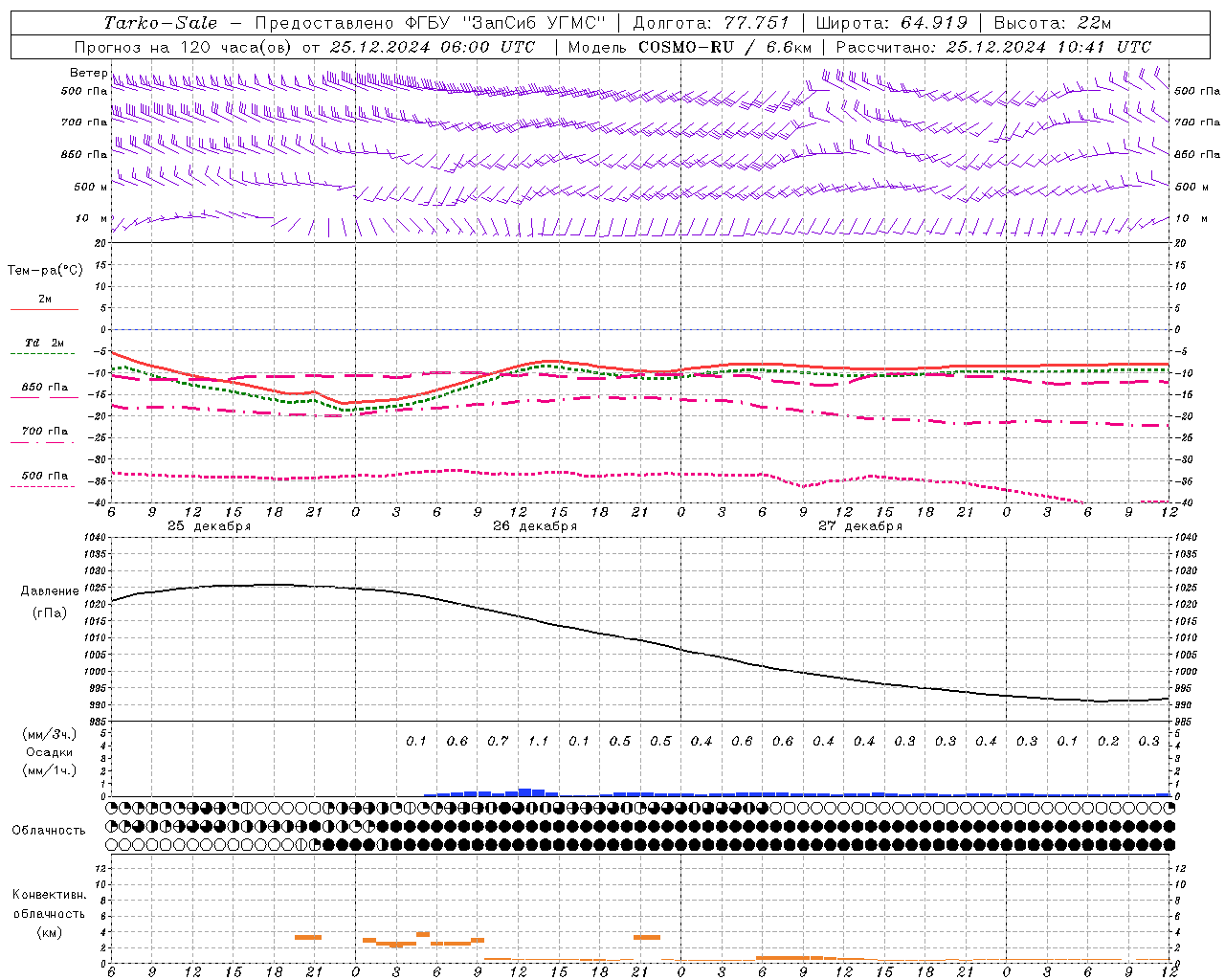Select the model name COSMO-RU / 6.6км
The height and width of the screenshot is (980, 1225).
point(725,47)
